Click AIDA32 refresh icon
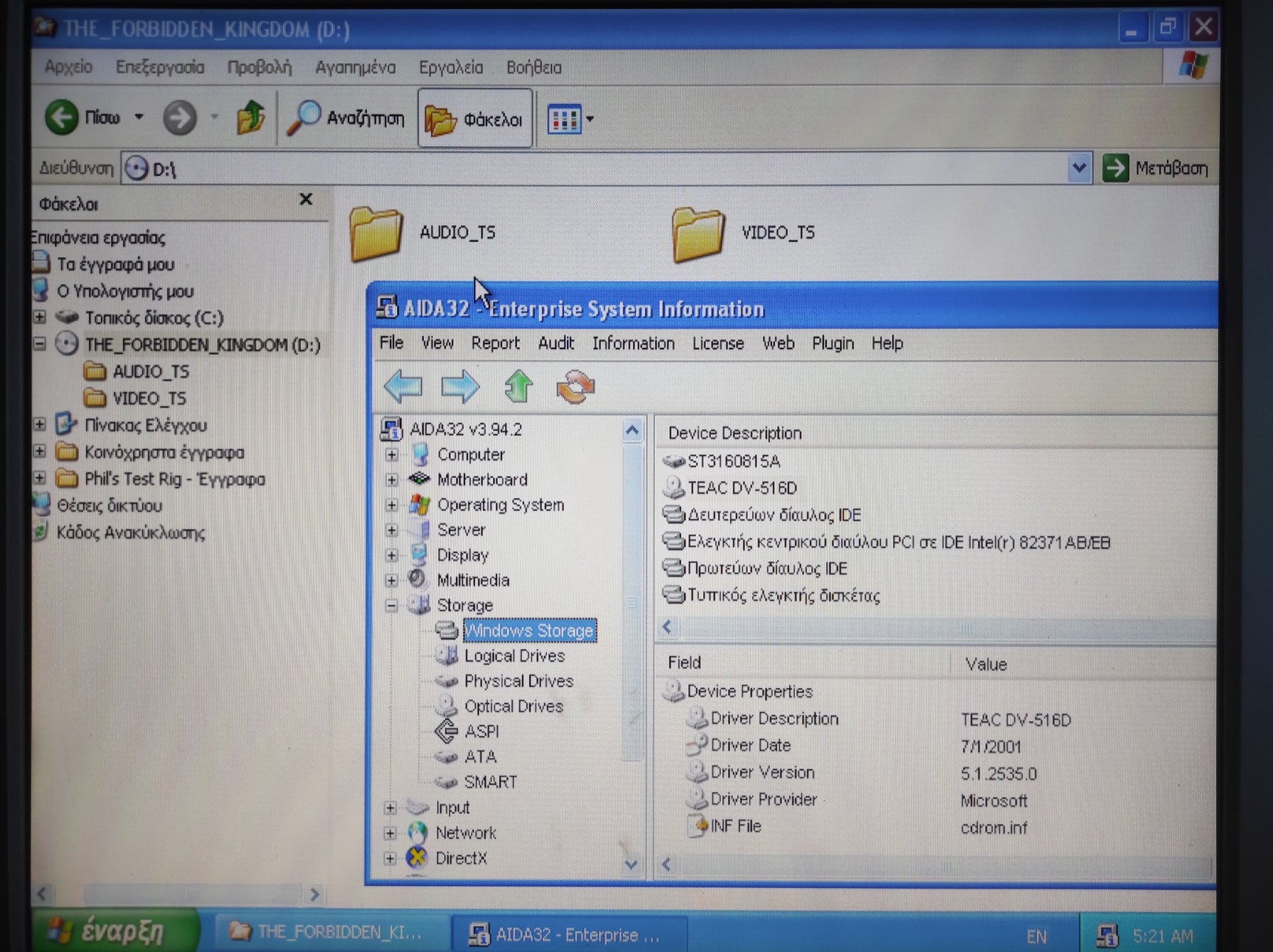Screen dimensions: 1273x952 tap(575, 386)
